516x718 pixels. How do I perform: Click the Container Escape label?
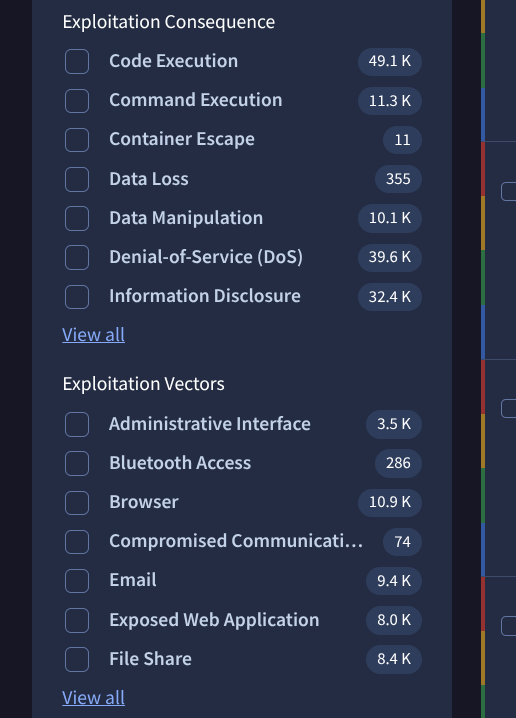tap(182, 140)
